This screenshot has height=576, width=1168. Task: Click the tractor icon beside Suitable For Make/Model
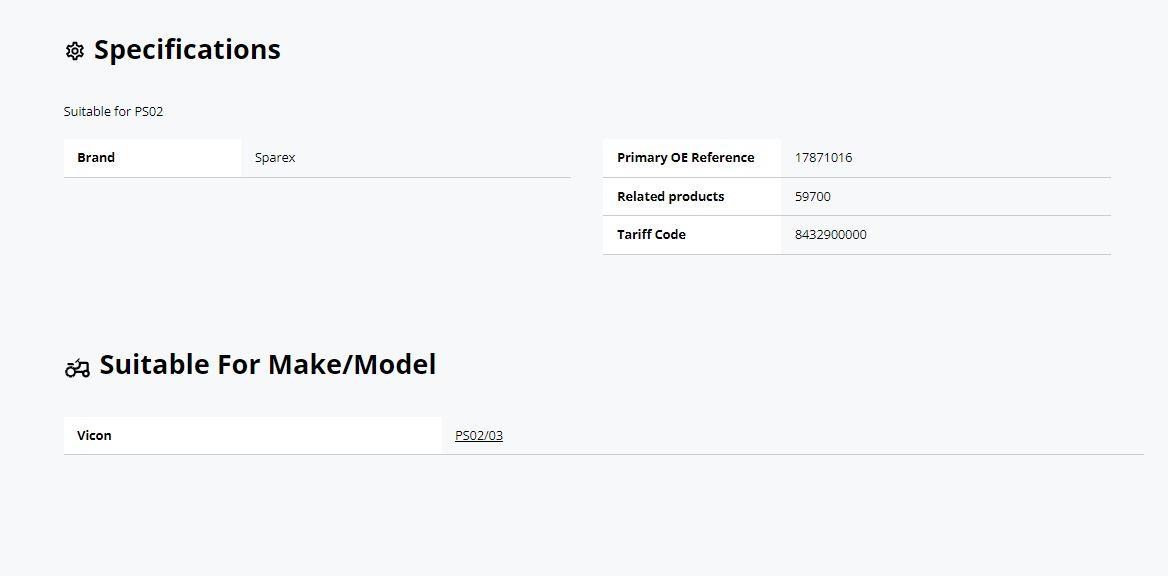(x=77, y=368)
